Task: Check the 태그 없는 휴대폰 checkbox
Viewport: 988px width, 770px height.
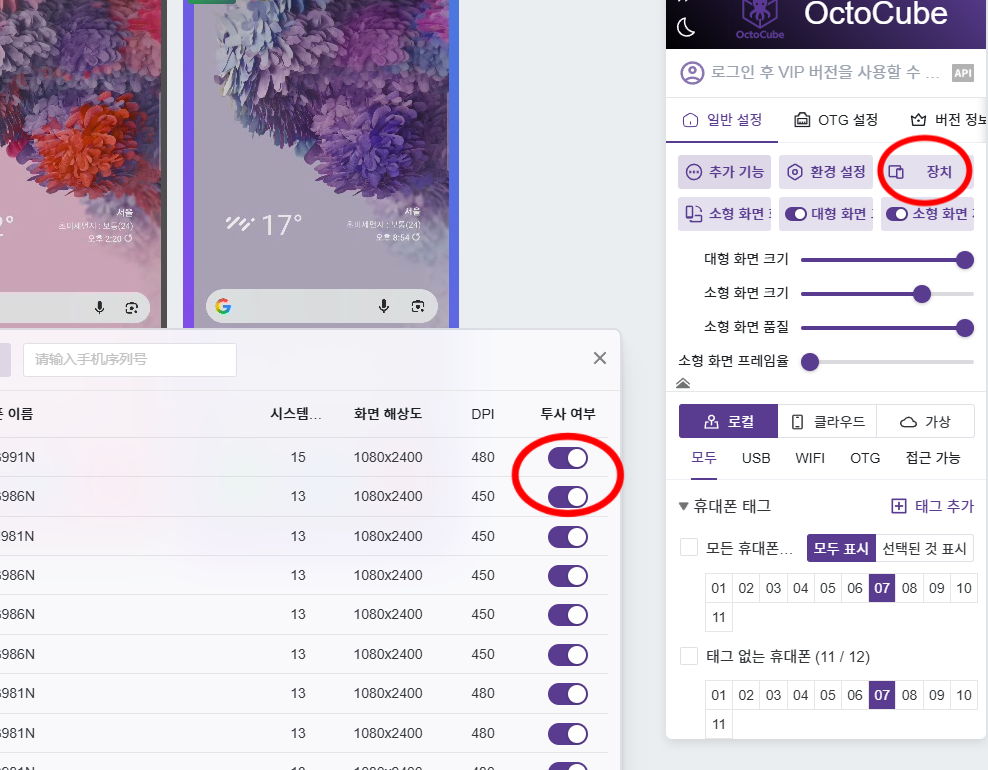Action: 689,656
